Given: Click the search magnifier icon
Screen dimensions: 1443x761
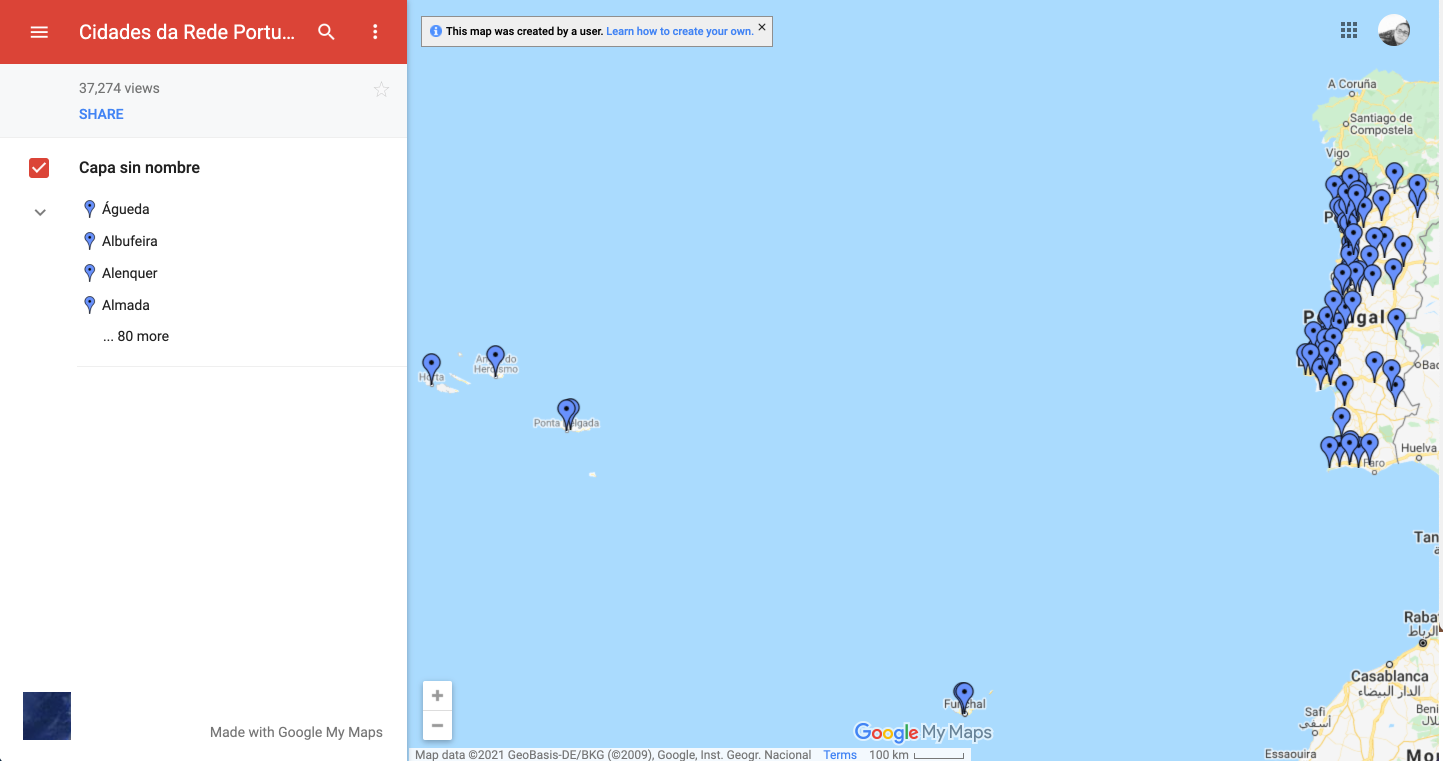Looking at the screenshot, I should (326, 32).
